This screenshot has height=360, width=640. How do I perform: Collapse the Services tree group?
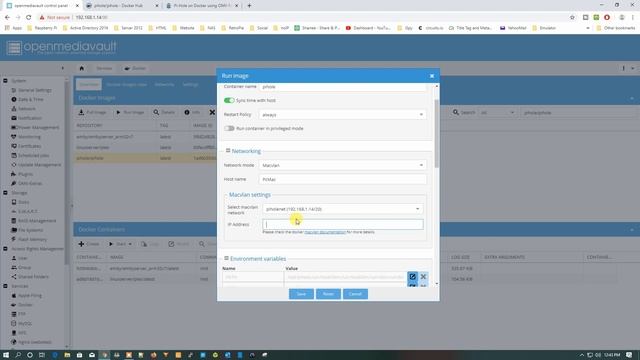click(5, 286)
